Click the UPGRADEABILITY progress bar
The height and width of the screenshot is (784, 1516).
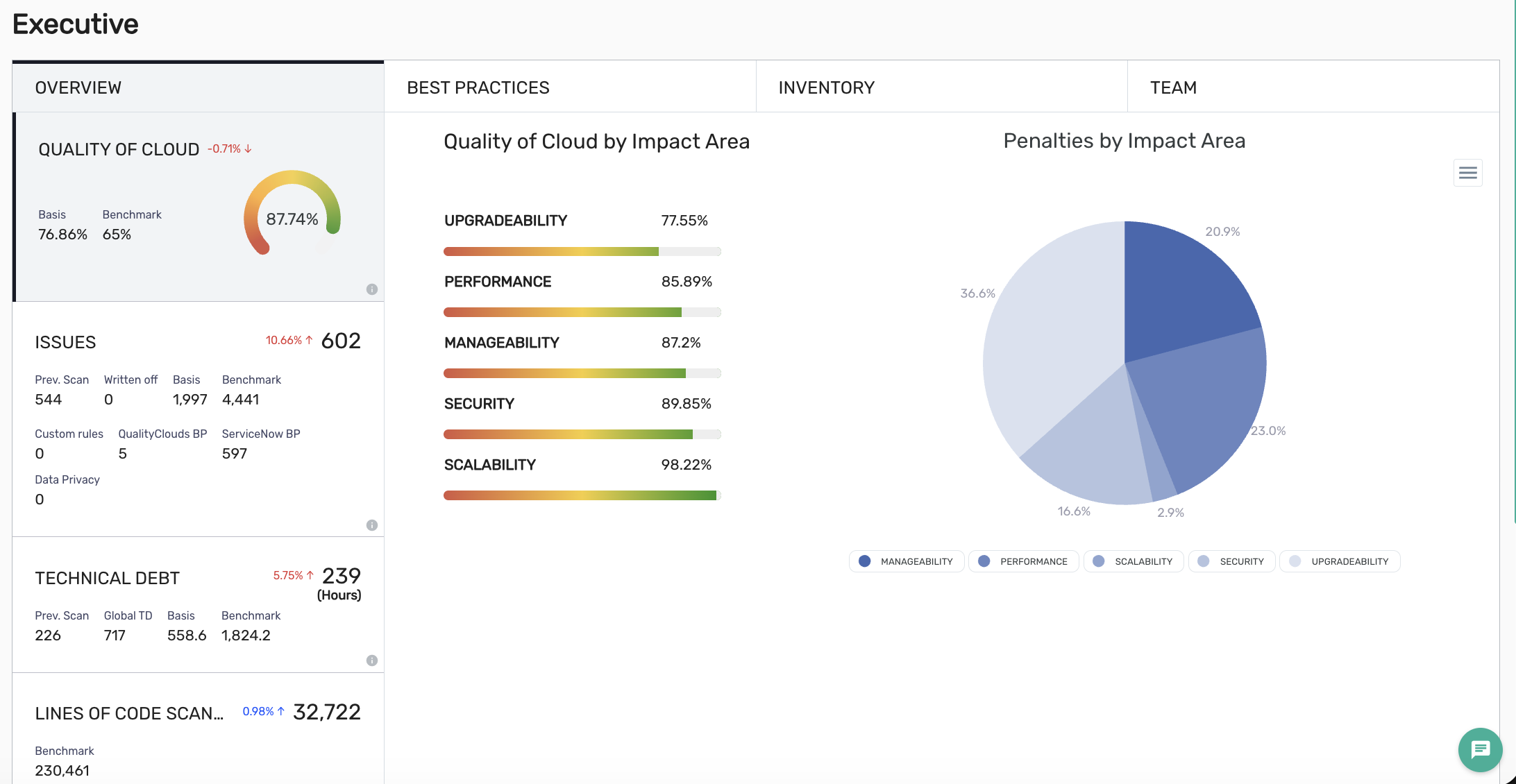coord(582,252)
